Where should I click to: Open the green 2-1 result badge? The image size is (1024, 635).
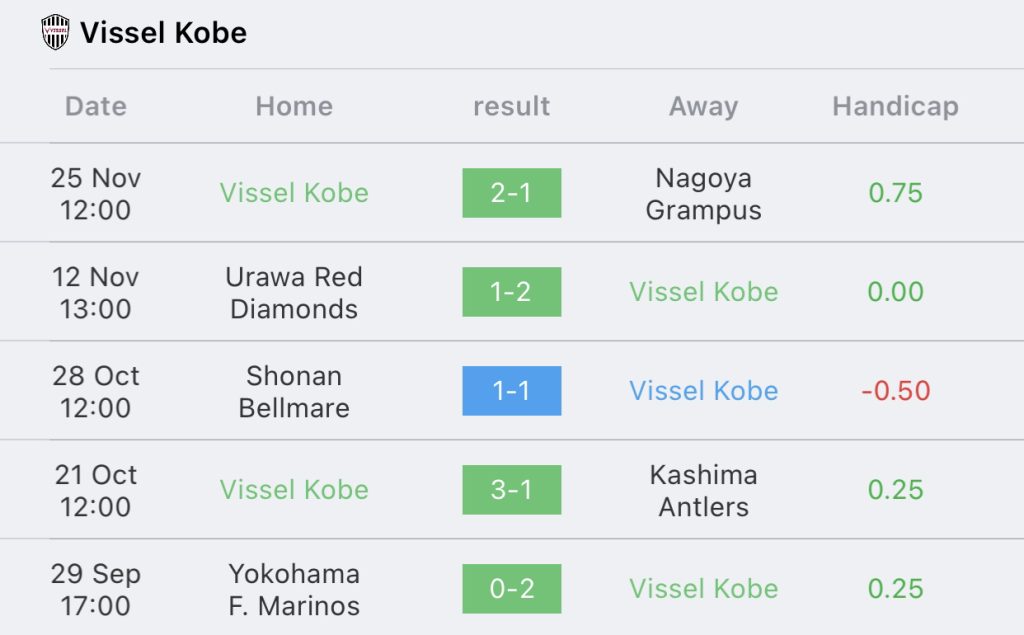coord(511,193)
